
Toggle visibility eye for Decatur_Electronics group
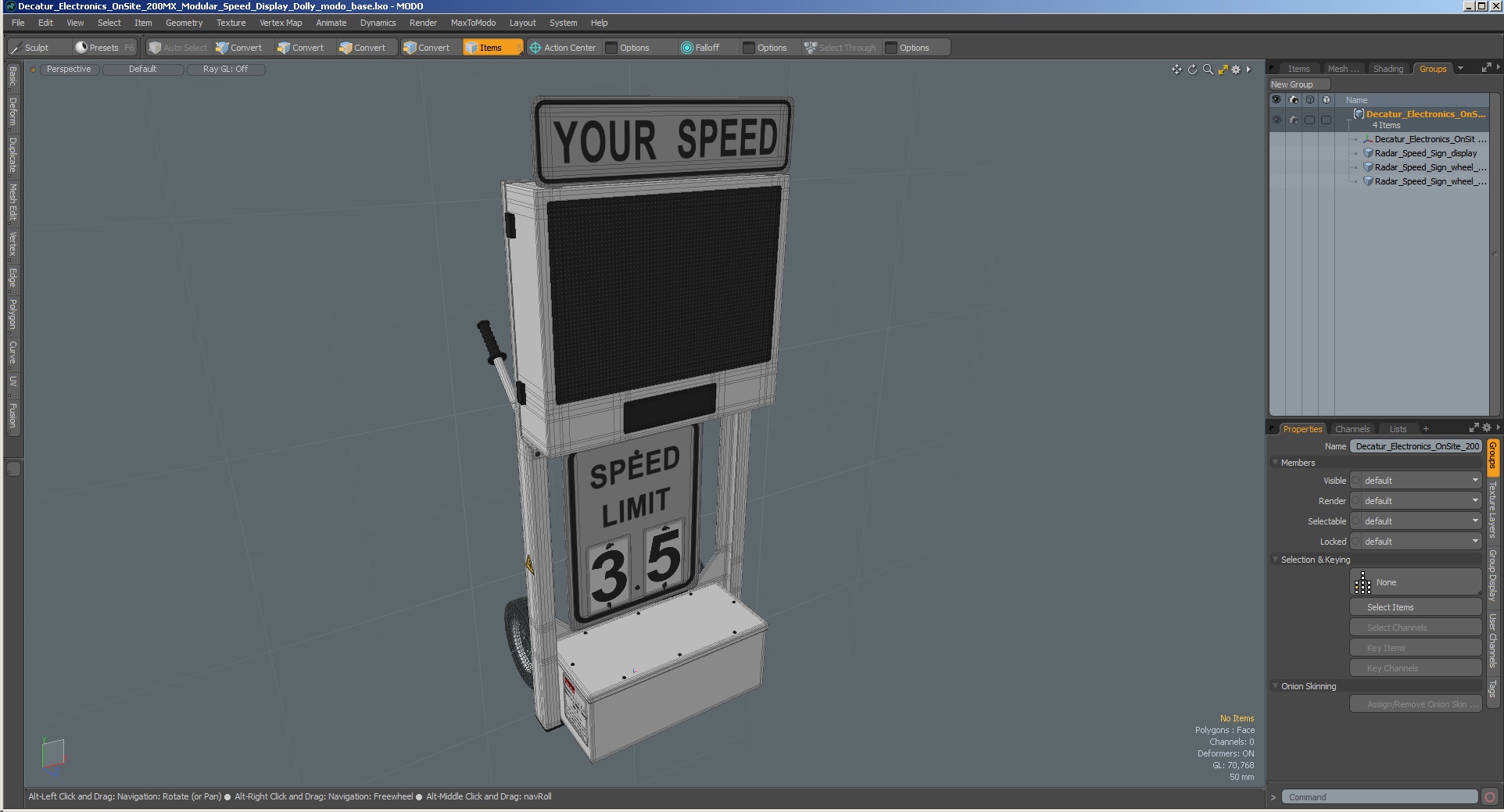pos(1277,120)
